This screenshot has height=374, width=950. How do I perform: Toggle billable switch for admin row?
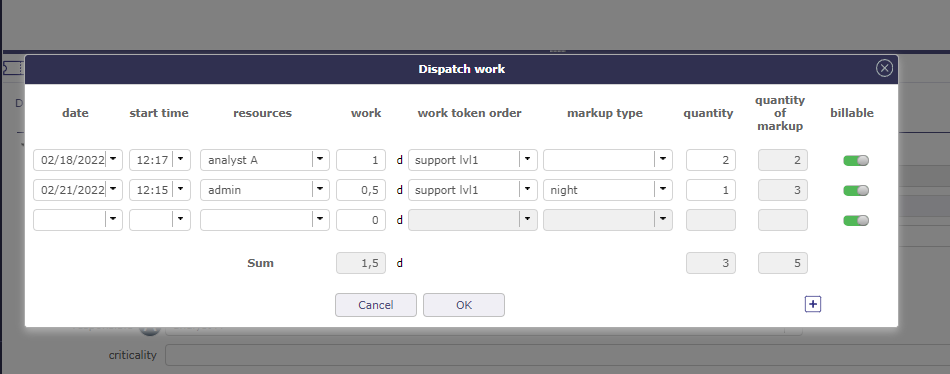coord(855,190)
